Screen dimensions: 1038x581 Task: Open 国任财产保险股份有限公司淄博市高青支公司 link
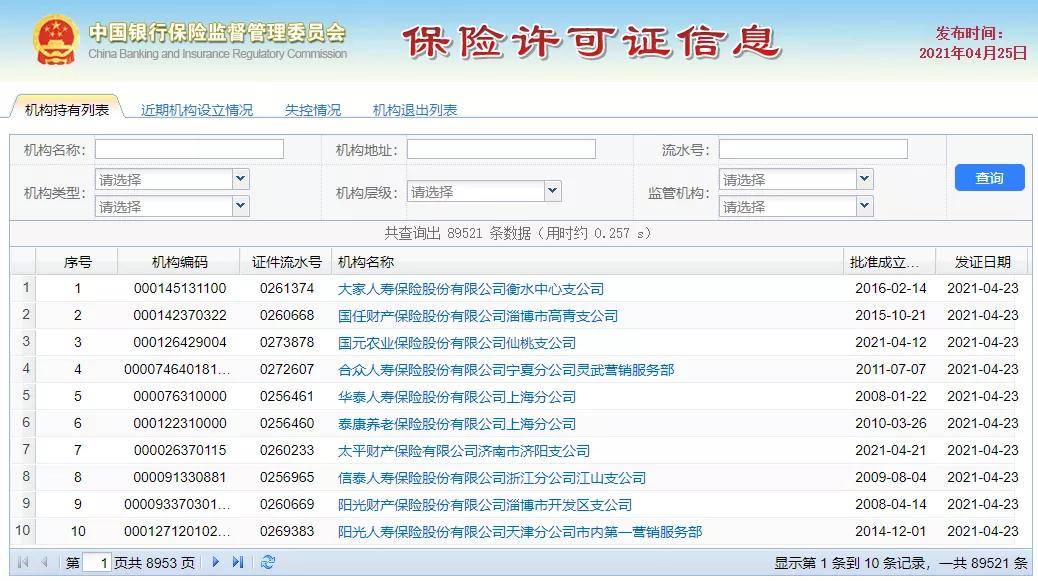(x=478, y=316)
